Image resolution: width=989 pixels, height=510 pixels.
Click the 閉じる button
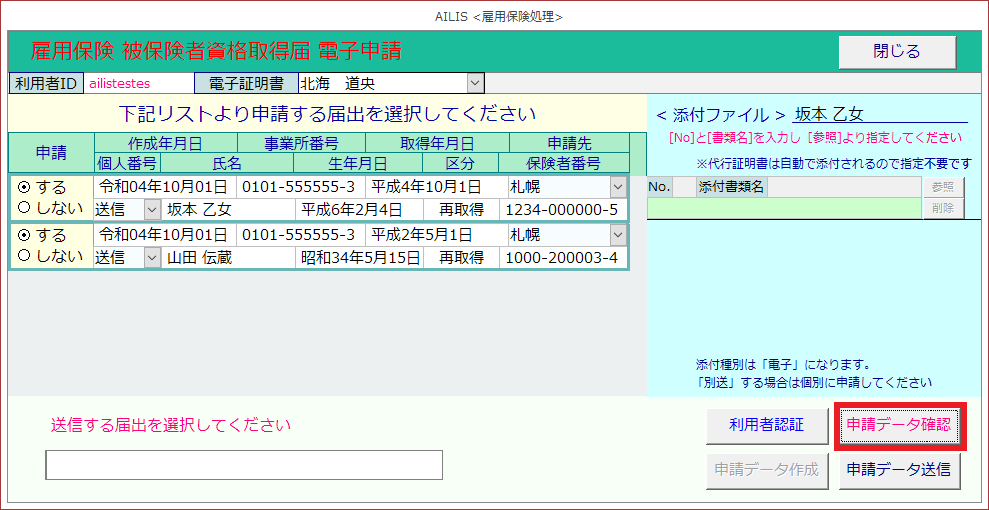pyautogui.click(x=896, y=52)
